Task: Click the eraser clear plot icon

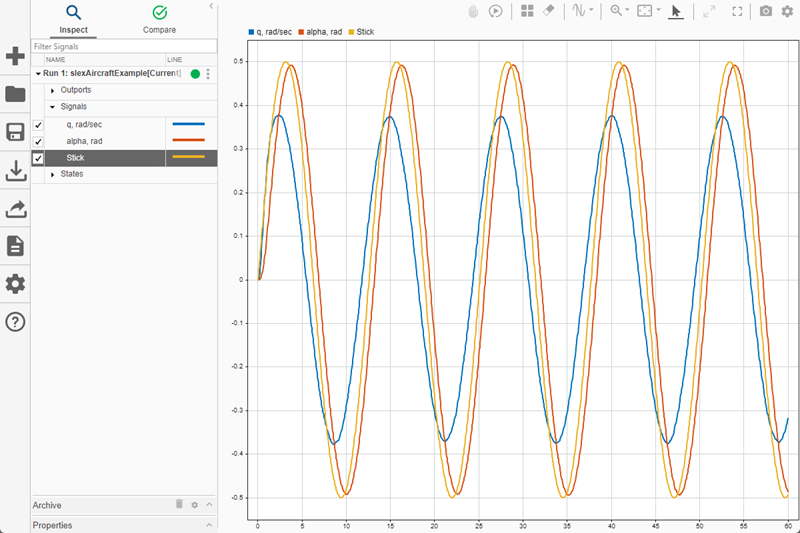Action: 548,11
